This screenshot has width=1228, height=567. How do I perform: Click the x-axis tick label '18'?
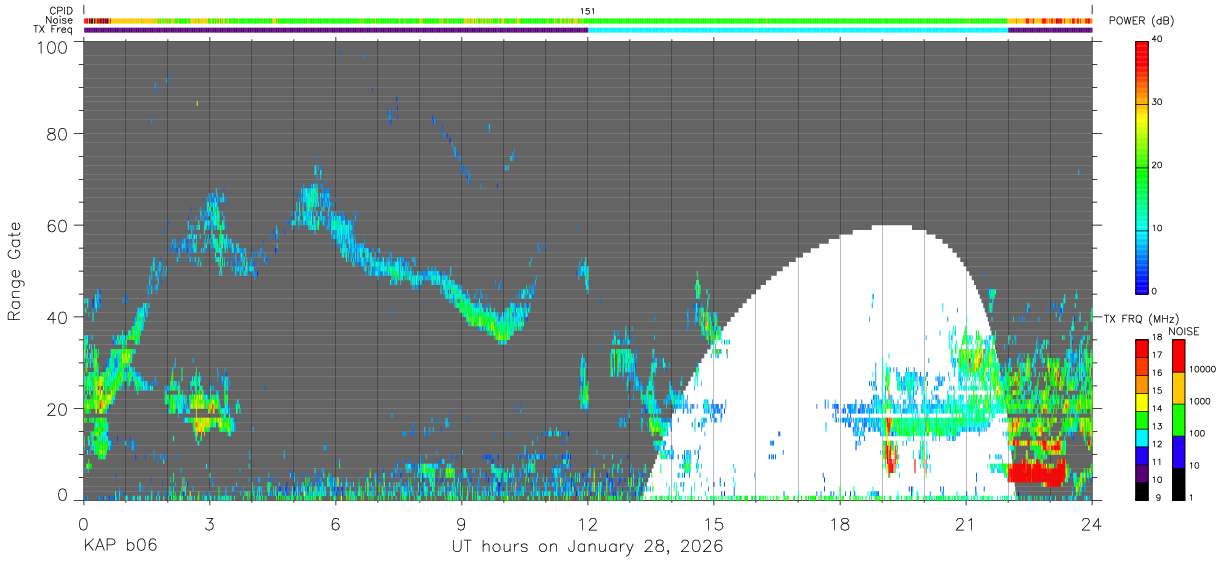pyautogui.click(x=840, y=523)
